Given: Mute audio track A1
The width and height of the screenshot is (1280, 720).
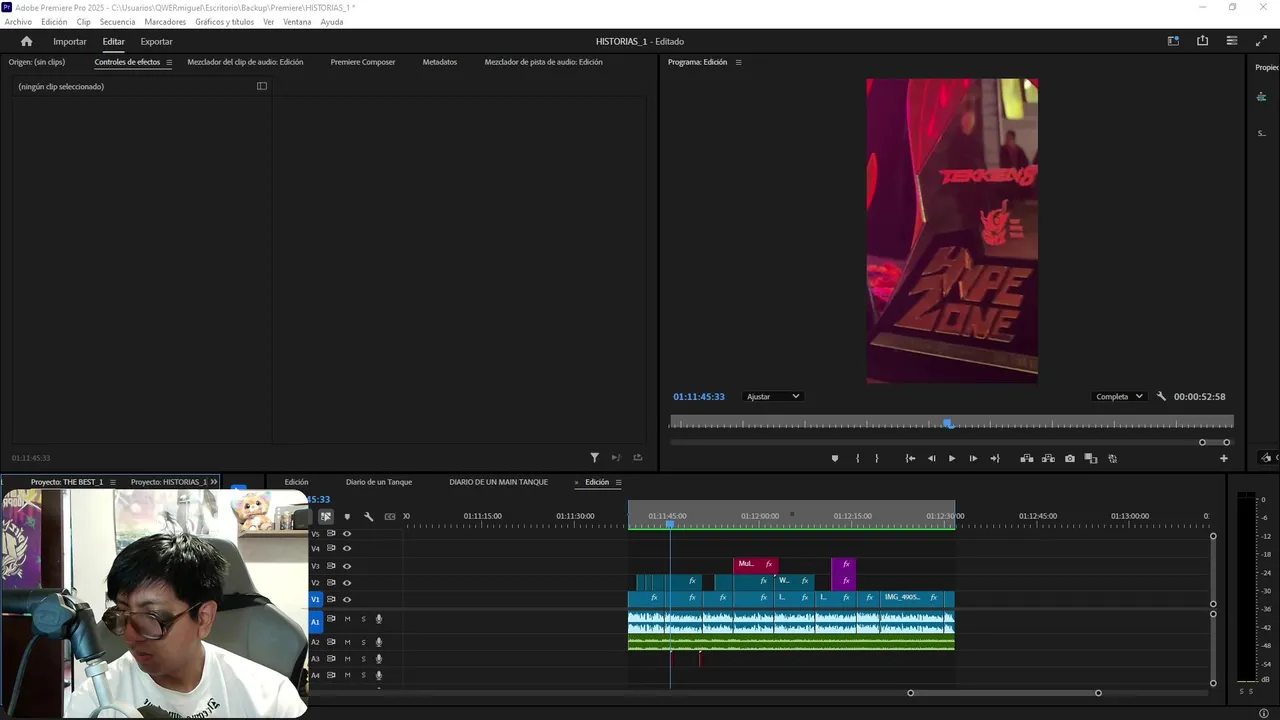Looking at the screenshot, I should tap(347, 619).
